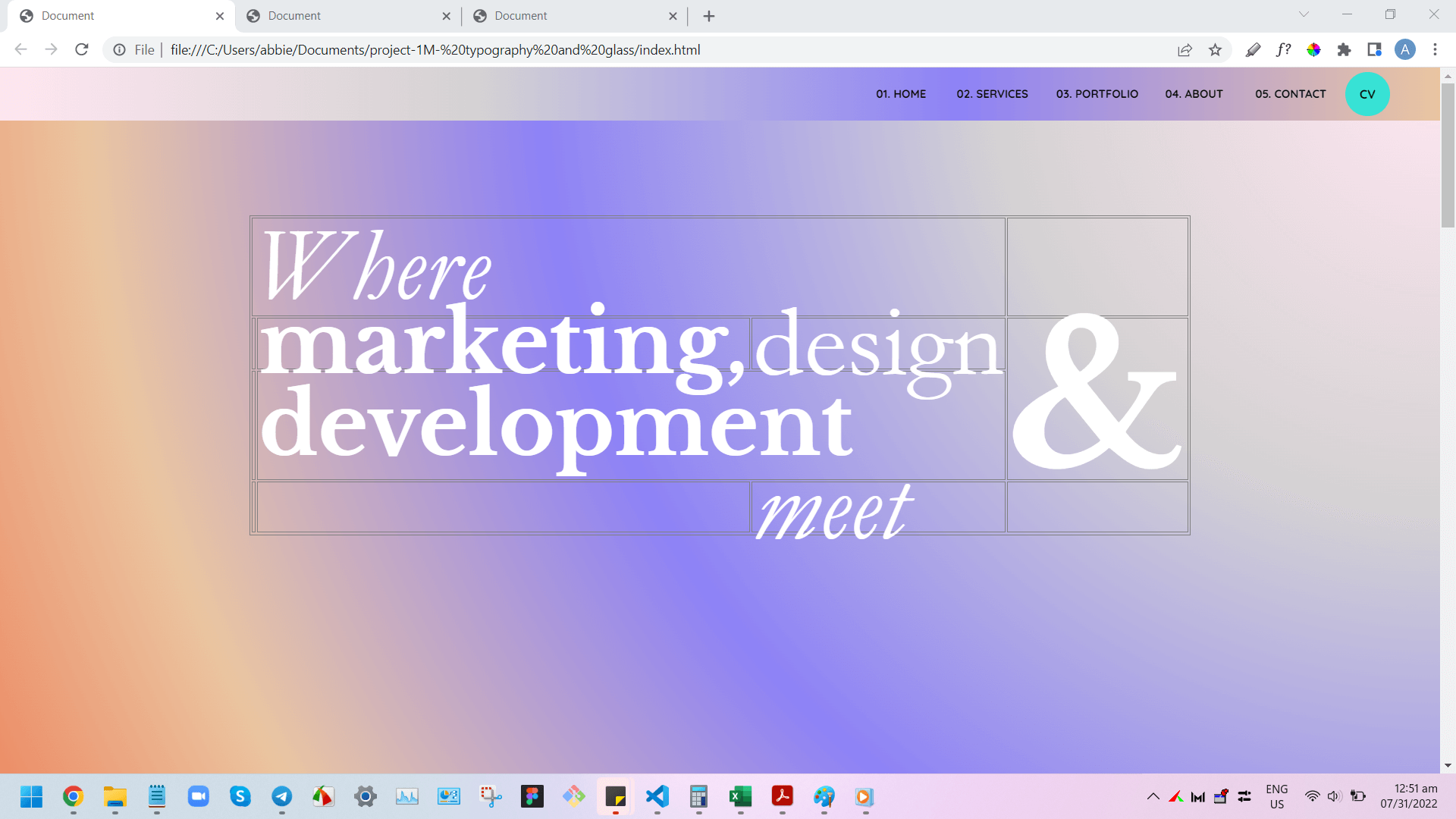Open the profile avatar A

pyautogui.click(x=1404, y=50)
